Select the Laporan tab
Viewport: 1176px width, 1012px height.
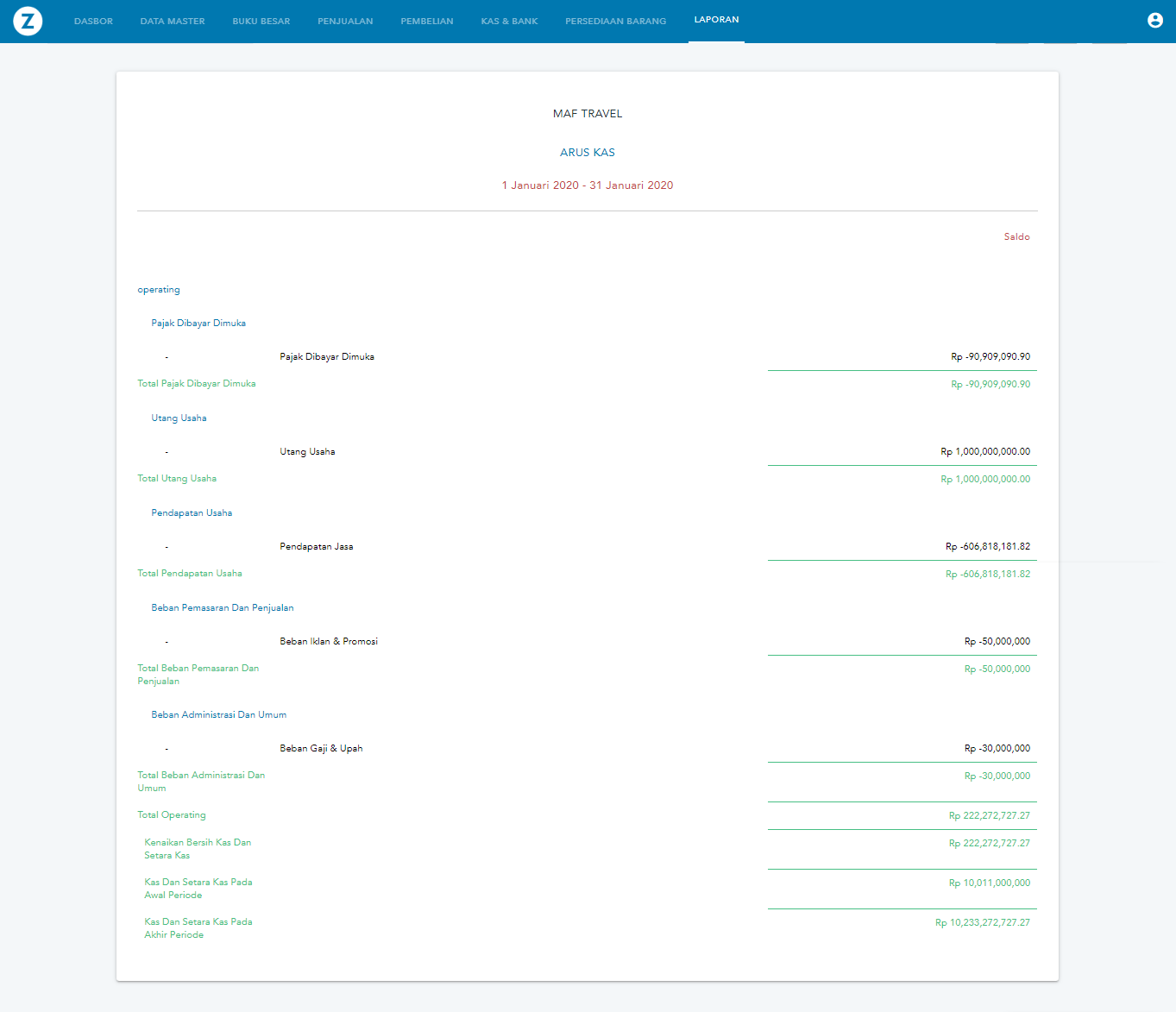(716, 20)
